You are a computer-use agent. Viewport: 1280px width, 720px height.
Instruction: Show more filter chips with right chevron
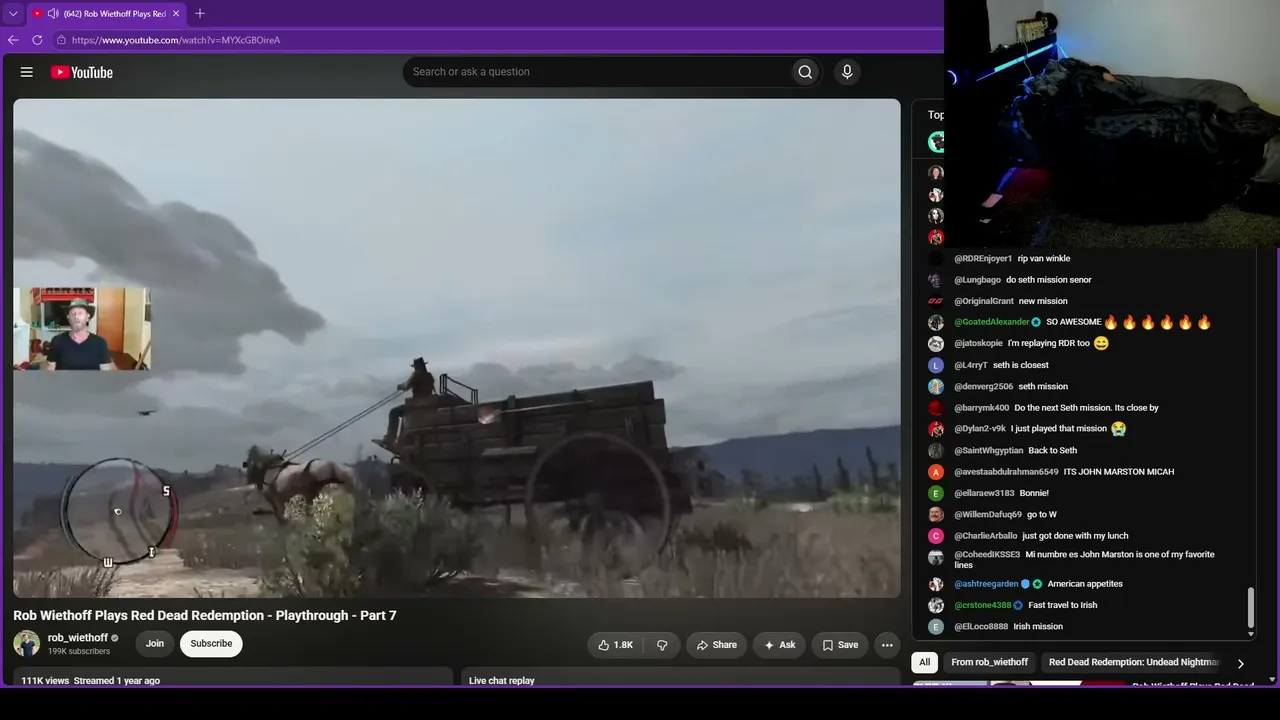(1240, 663)
